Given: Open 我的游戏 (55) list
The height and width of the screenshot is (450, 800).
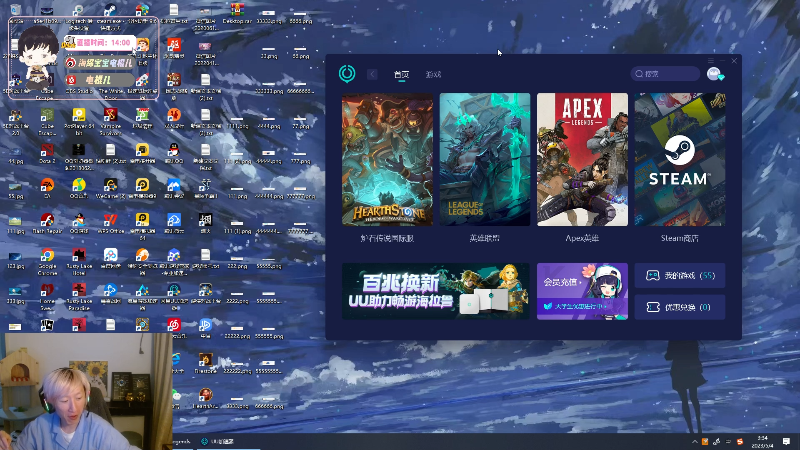Looking at the screenshot, I should coord(680,276).
